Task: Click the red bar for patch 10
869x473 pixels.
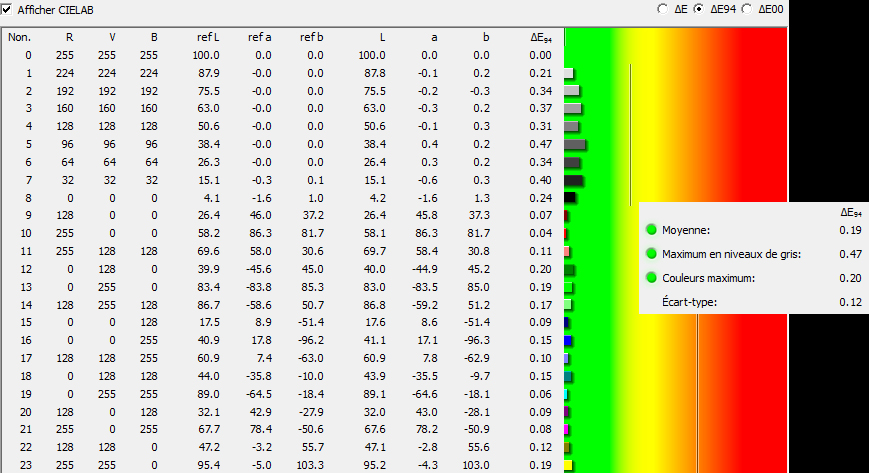Action: 565,233
